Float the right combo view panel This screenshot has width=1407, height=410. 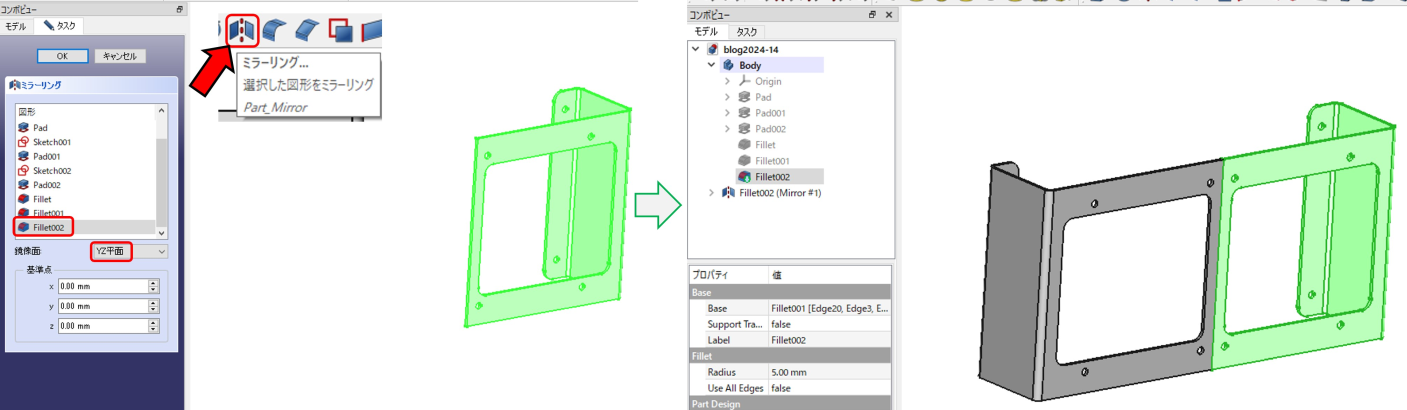tap(872, 15)
